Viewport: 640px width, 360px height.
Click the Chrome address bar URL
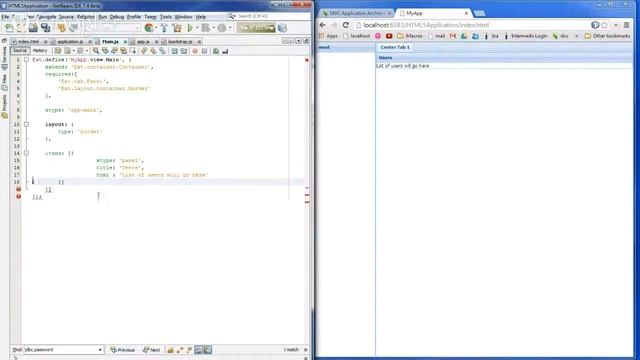pyautogui.click(x=426, y=25)
